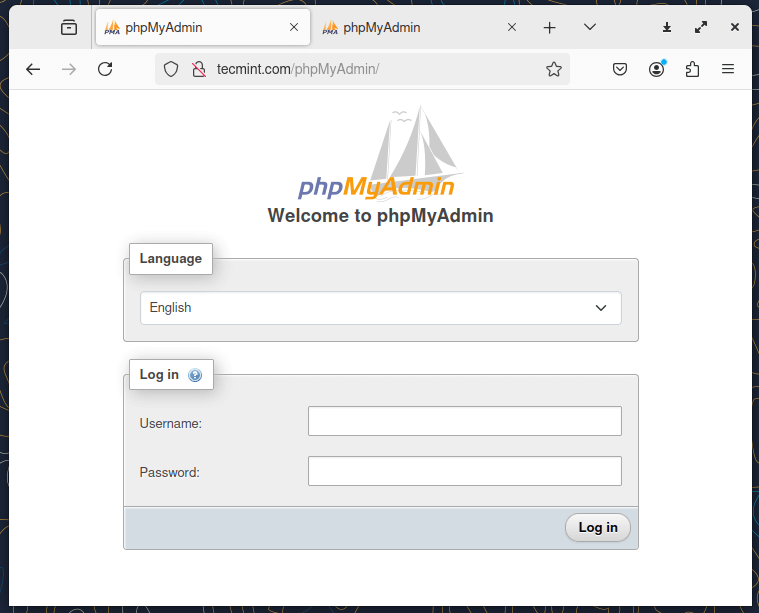Open the extensions puzzle icon
Image resolution: width=759 pixels, height=613 pixels.
pyautogui.click(x=692, y=69)
